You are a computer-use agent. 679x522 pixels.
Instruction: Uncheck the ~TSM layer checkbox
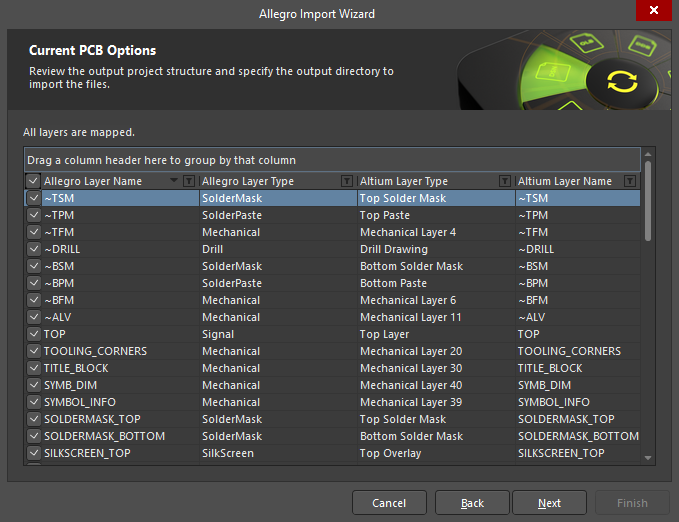[x=34, y=198]
